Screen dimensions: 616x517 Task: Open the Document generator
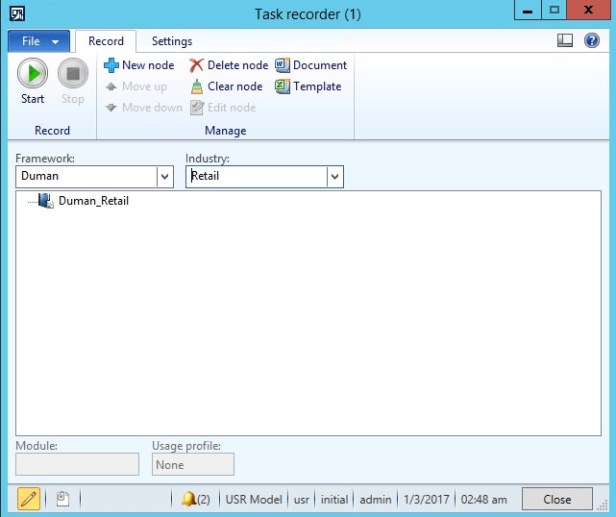[311, 65]
